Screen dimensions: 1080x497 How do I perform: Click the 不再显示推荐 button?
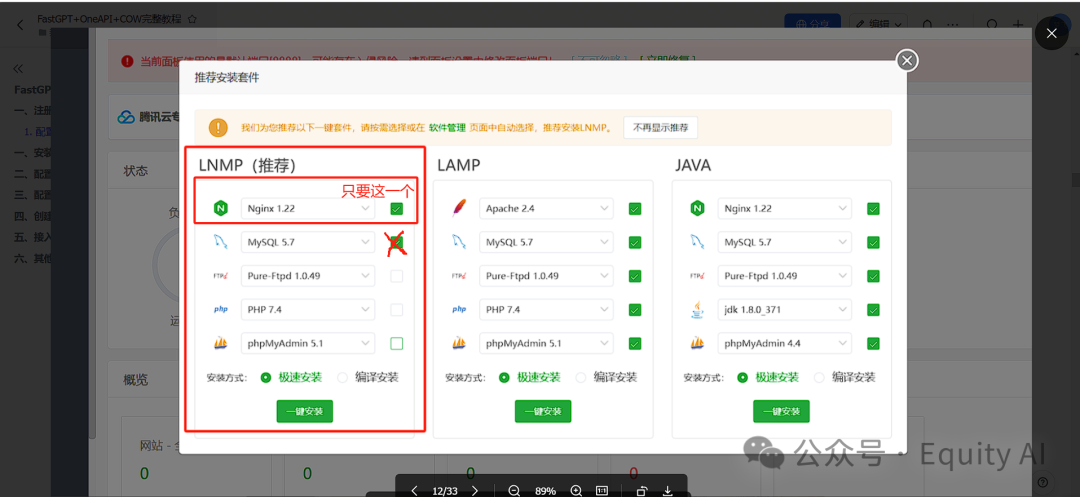click(661, 127)
